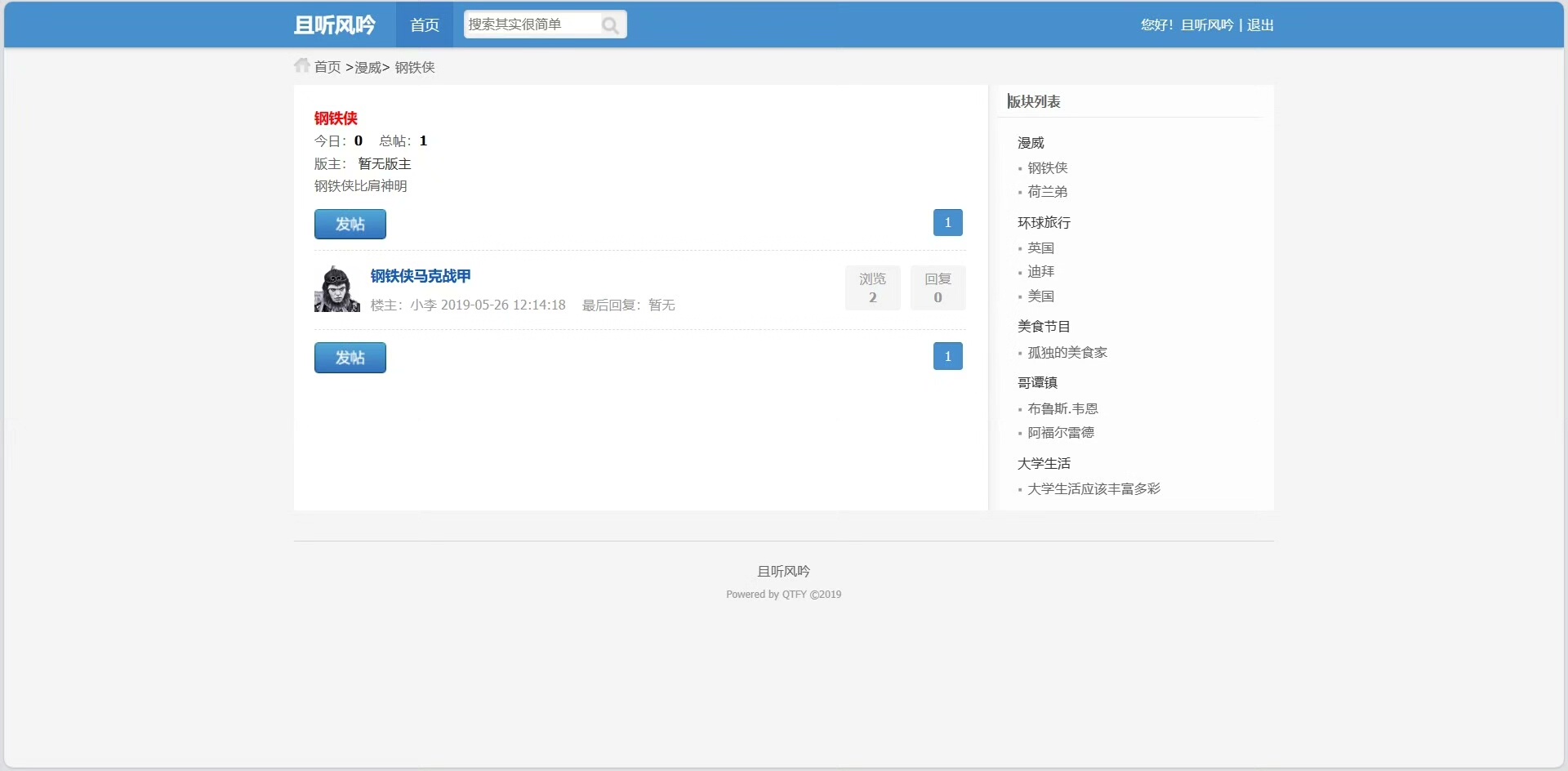
Task: Open the 哥谭镇 category
Action: tap(1037, 382)
